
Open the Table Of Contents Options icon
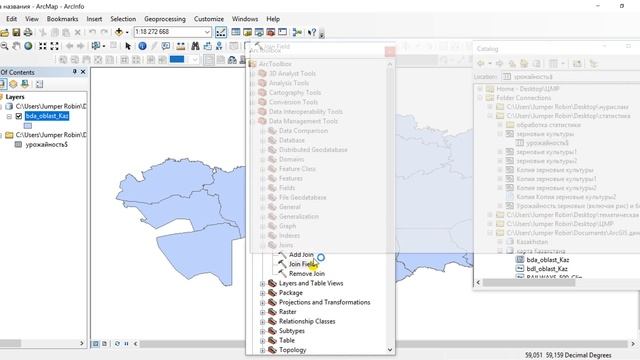click(39, 84)
